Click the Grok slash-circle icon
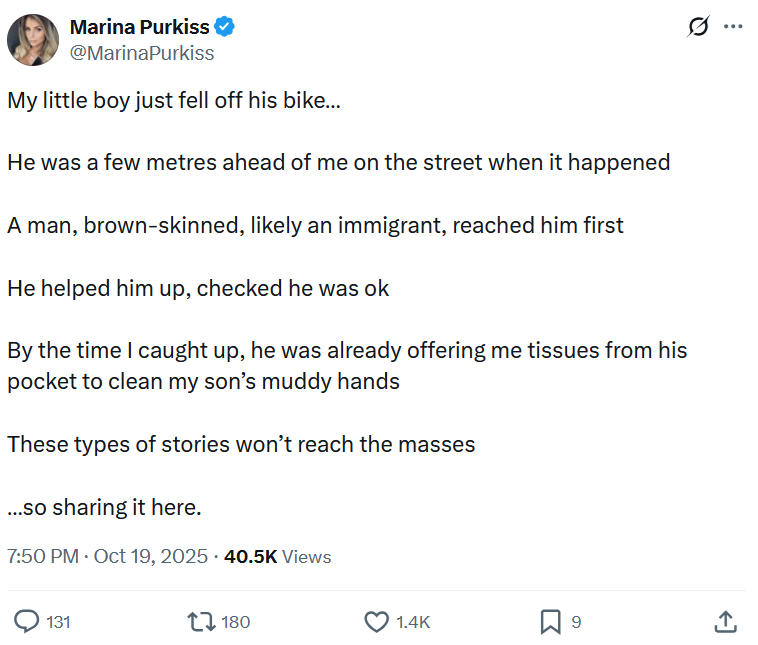 point(698,27)
